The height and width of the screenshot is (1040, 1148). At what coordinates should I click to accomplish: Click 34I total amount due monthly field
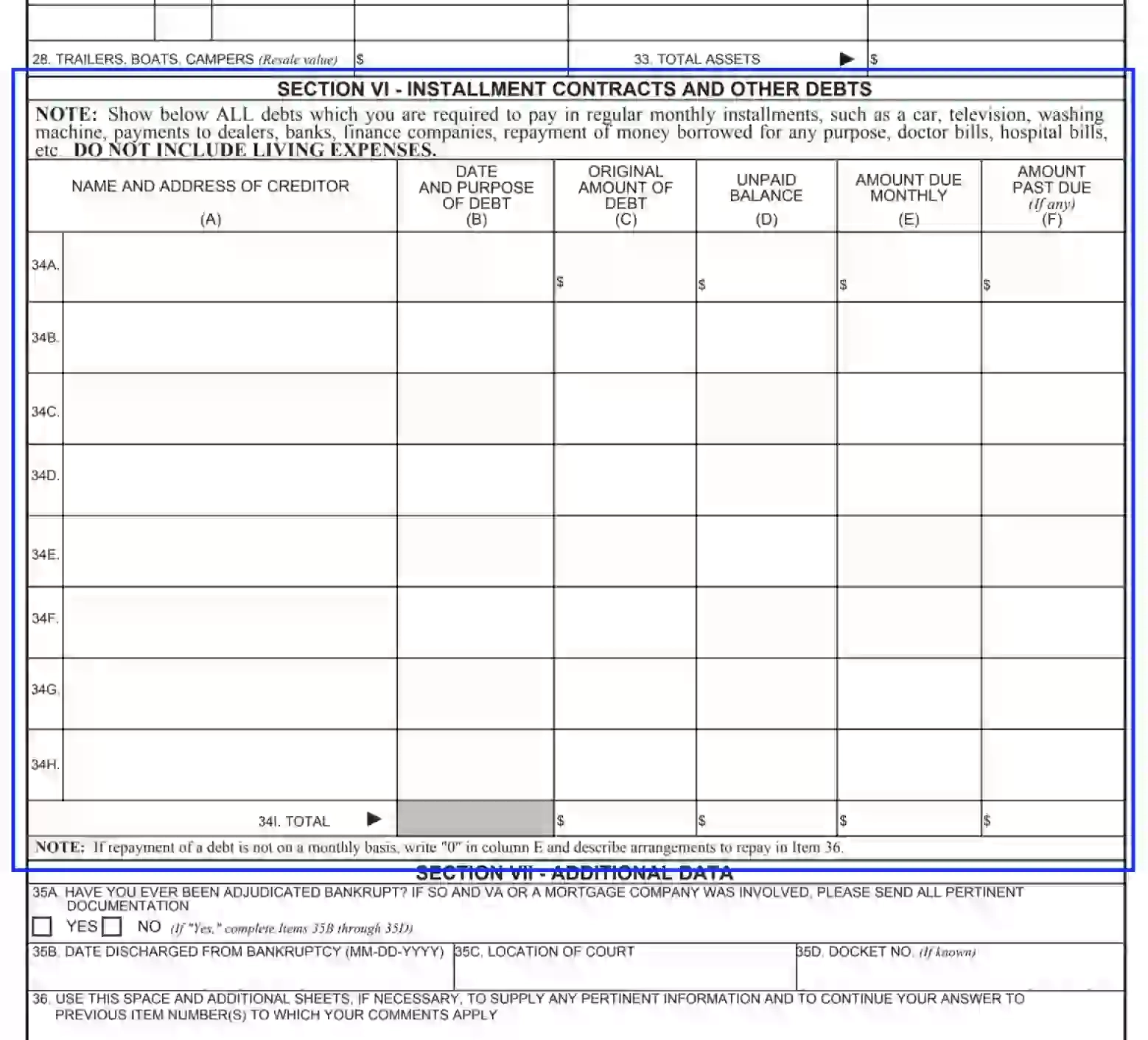click(x=909, y=818)
